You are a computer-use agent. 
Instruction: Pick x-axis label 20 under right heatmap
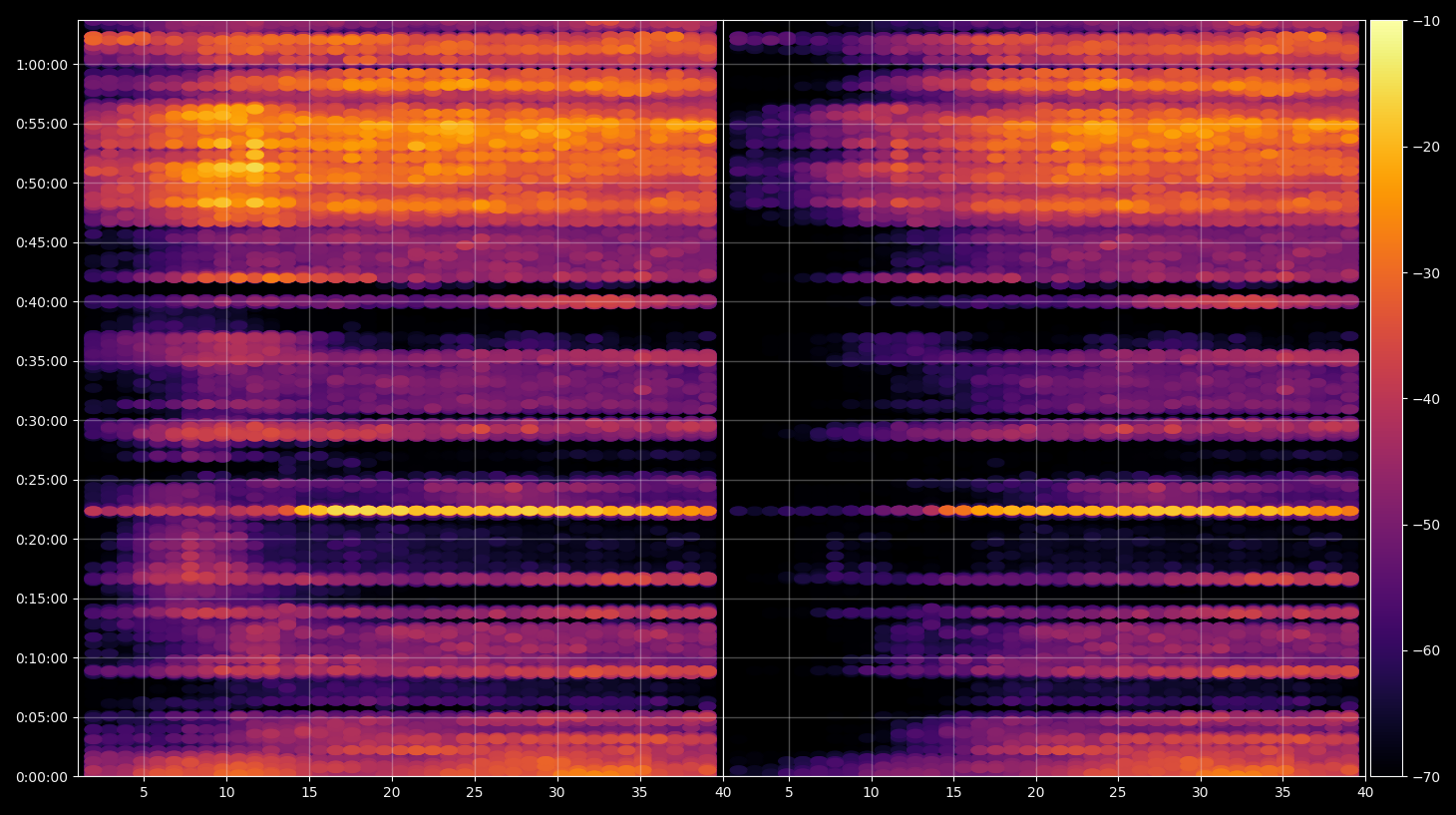coord(1036,793)
